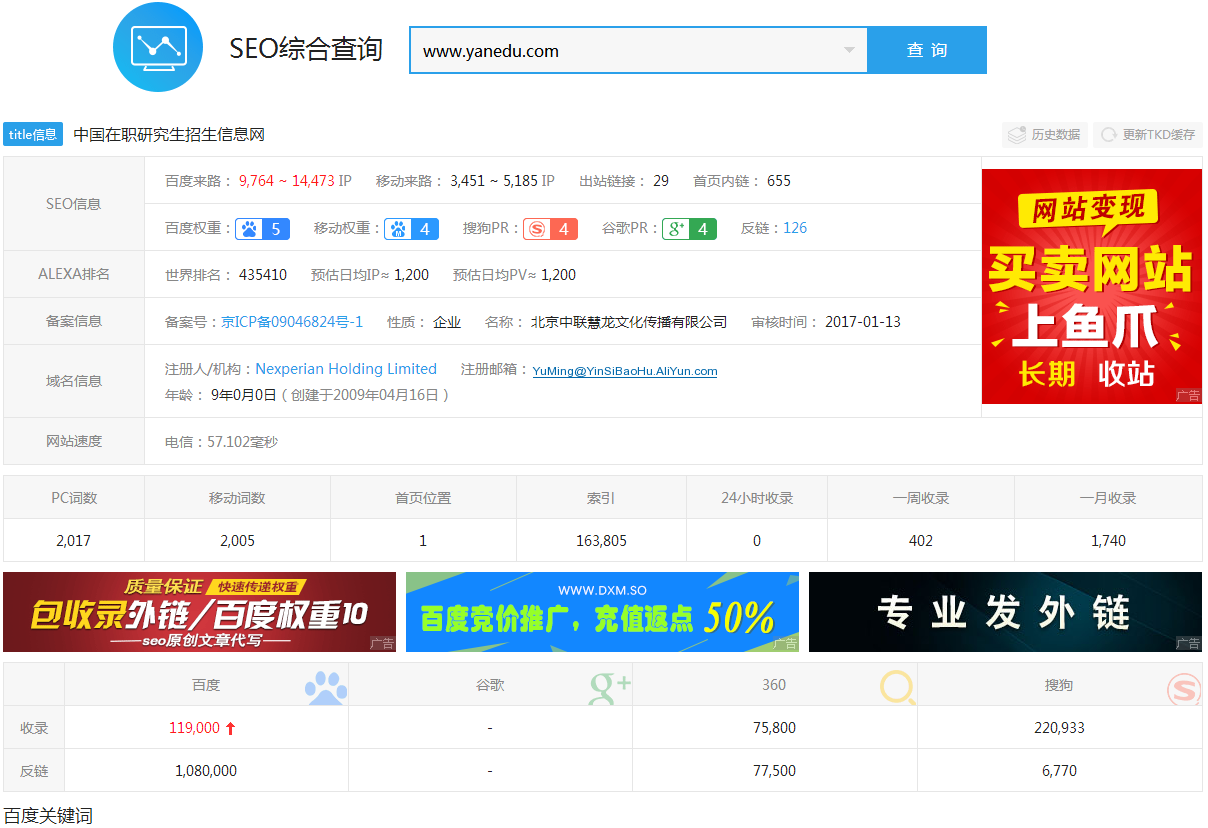Open 360 backlinks value 77,500

774,771
